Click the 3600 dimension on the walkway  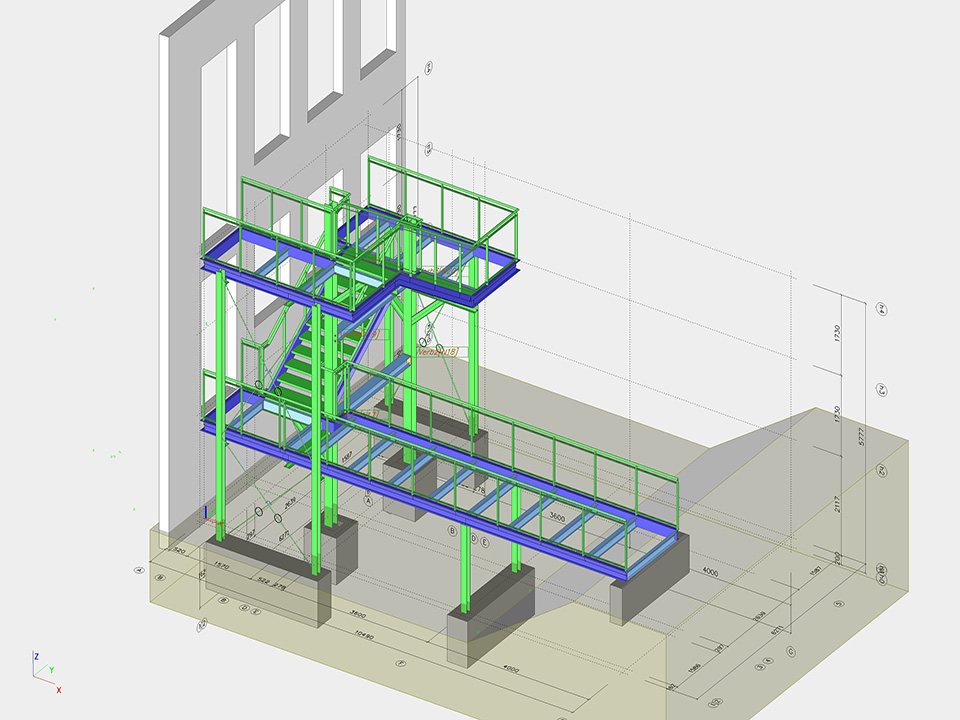(x=563, y=518)
